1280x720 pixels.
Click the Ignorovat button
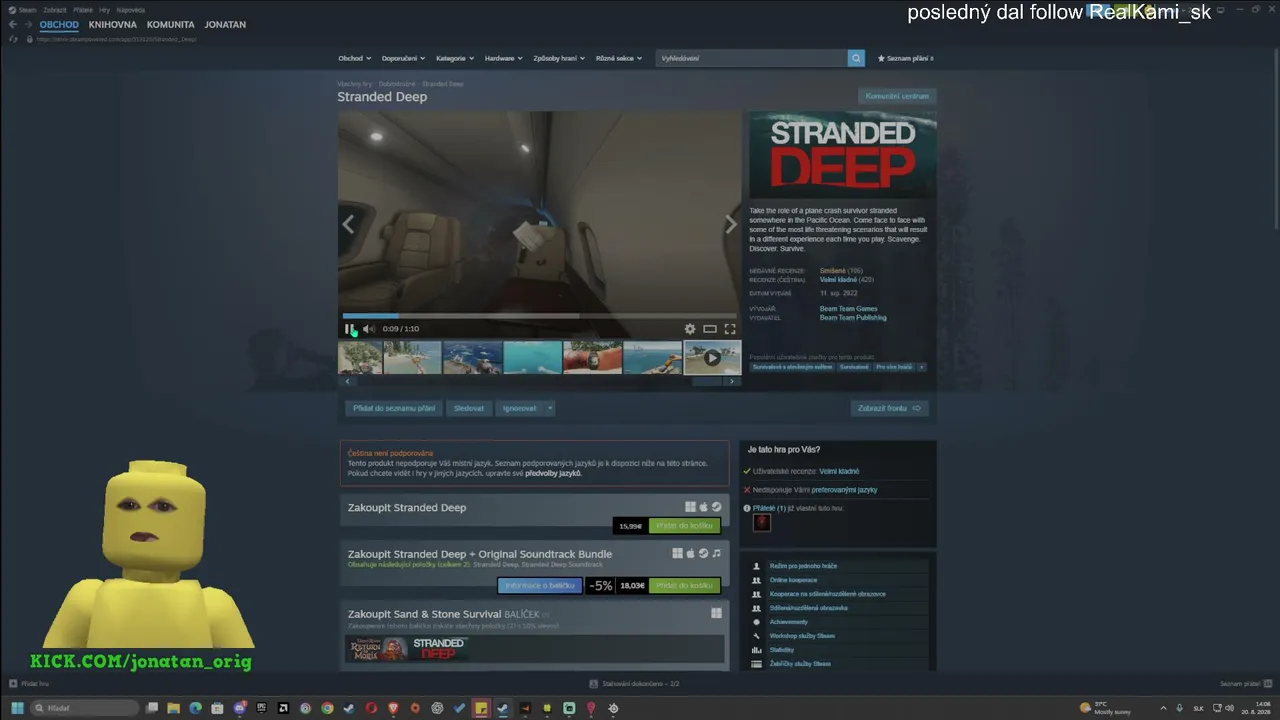[520, 408]
